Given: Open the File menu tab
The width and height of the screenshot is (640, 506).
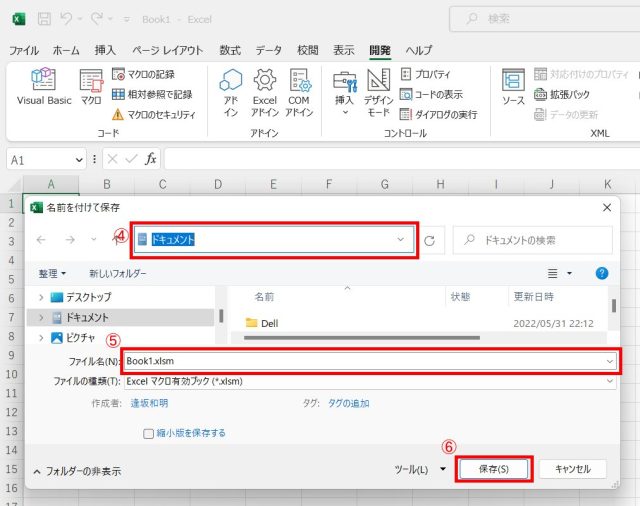Looking at the screenshot, I should point(24,50).
